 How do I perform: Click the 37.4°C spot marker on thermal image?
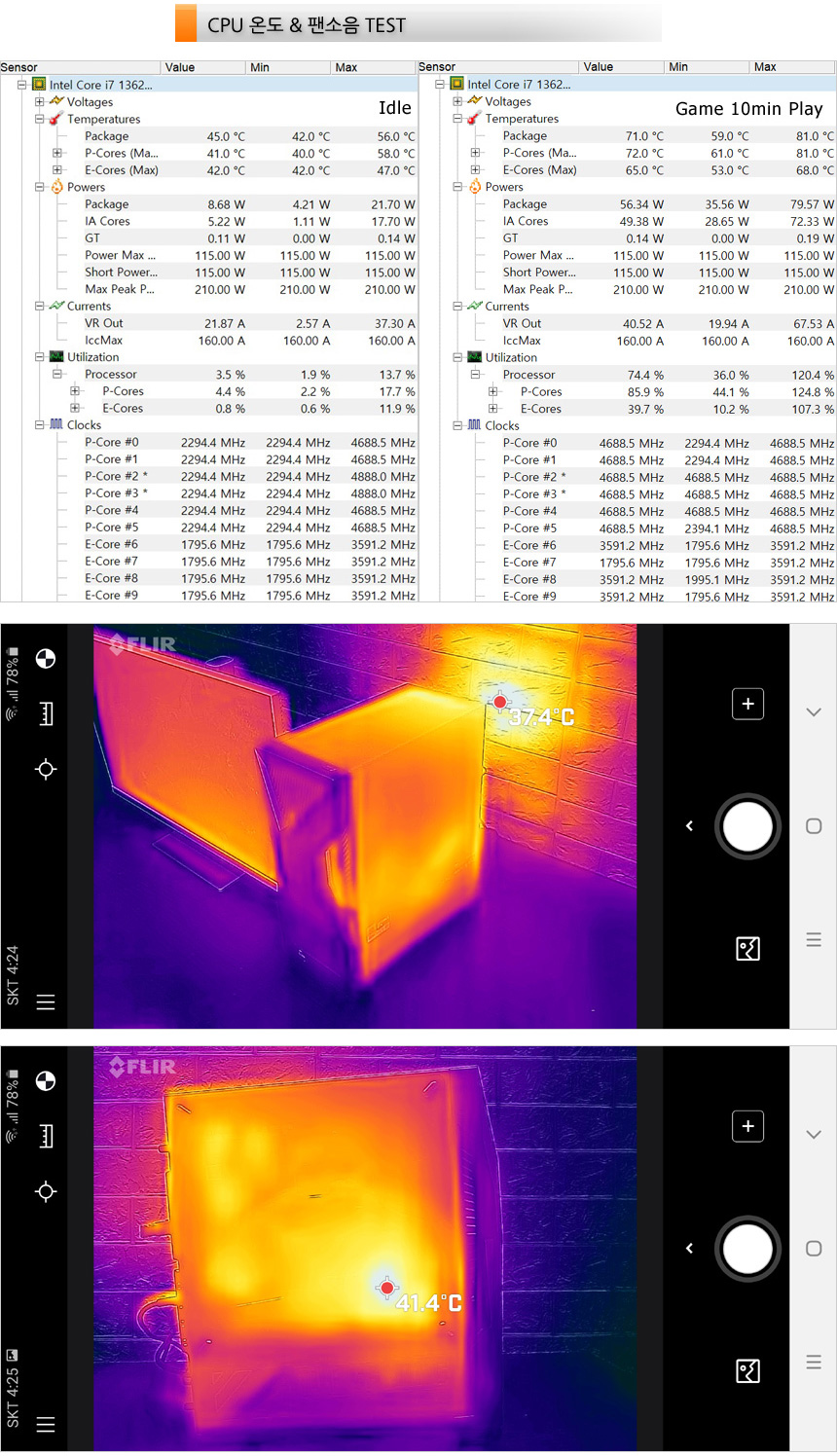click(x=499, y=702)
